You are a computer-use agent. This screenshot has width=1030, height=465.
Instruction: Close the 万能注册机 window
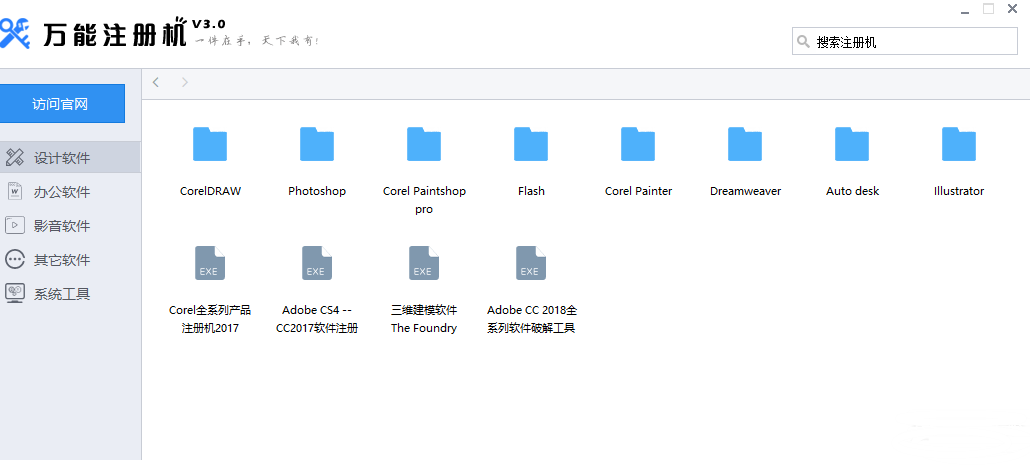[x=1012, y=9]
